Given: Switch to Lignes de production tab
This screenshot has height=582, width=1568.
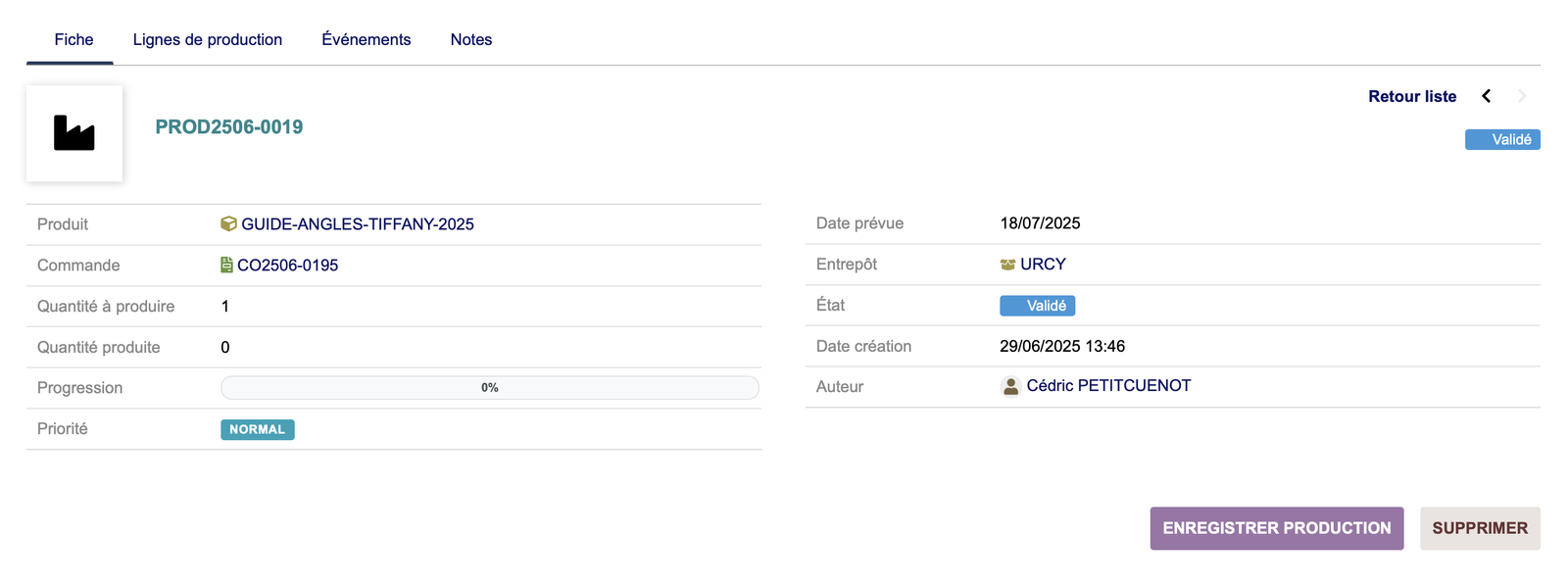Looking at the screenshot, I should pos(208,40).
